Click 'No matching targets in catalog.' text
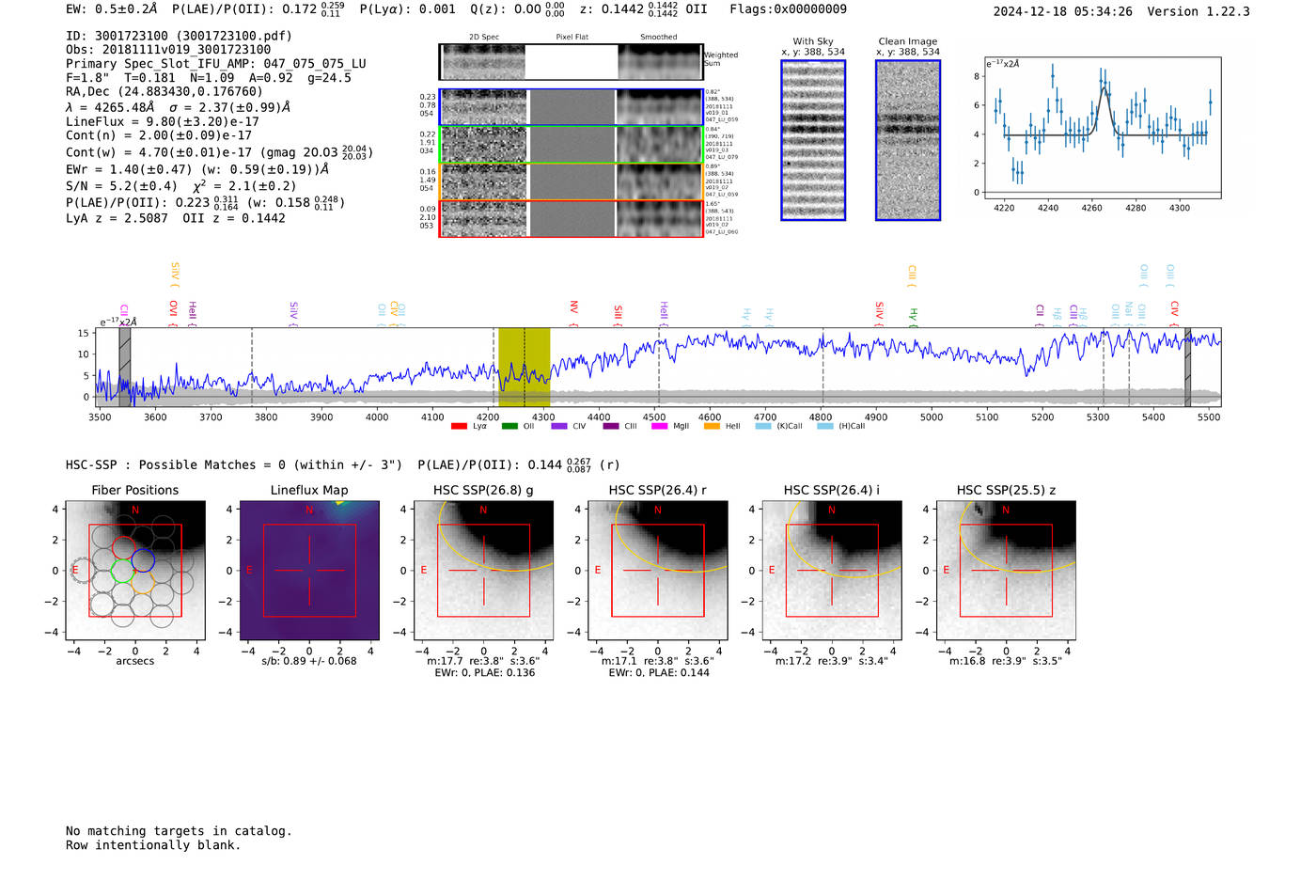This screenshot has width=1316, height=896. coord(179,831)
